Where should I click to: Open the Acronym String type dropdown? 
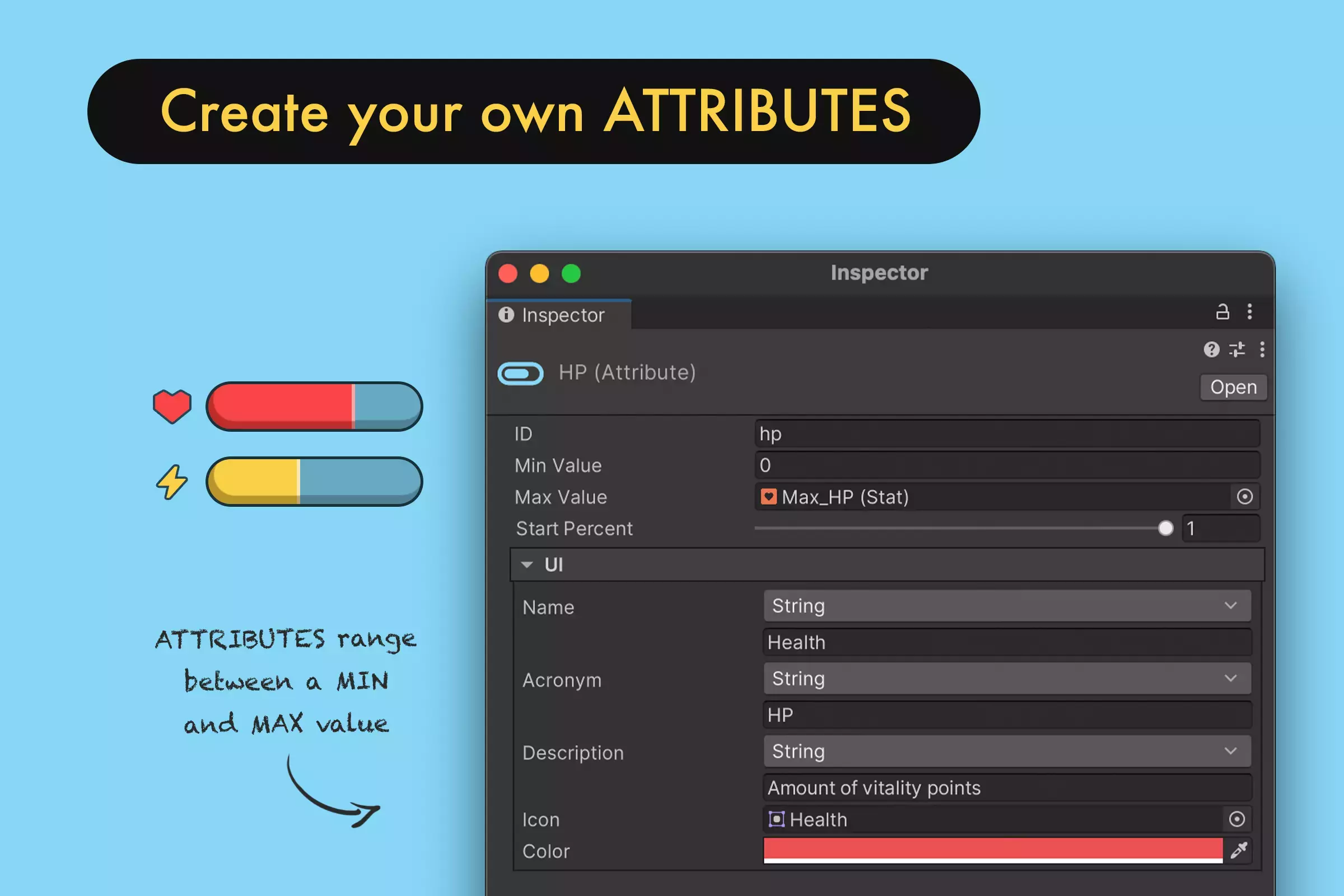(x=1007, y=679)
